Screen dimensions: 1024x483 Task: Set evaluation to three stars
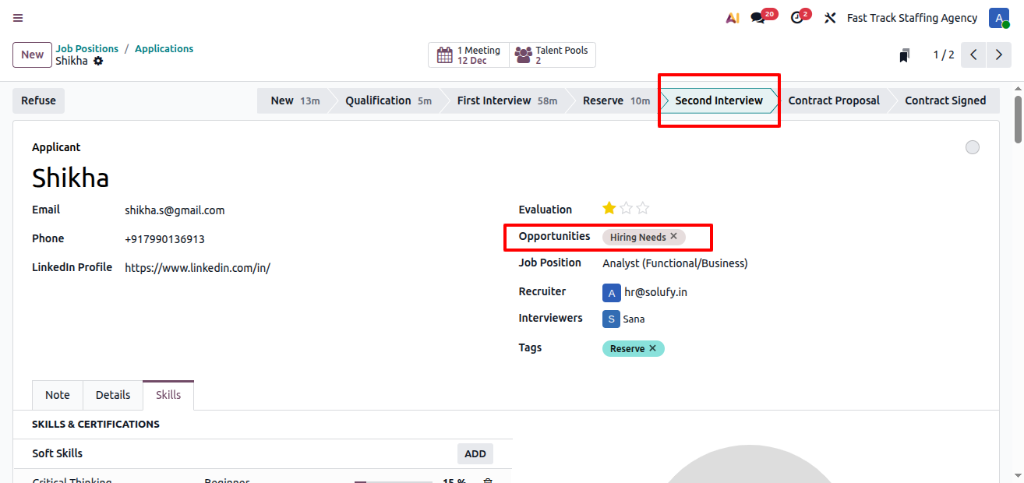[643, 209]
